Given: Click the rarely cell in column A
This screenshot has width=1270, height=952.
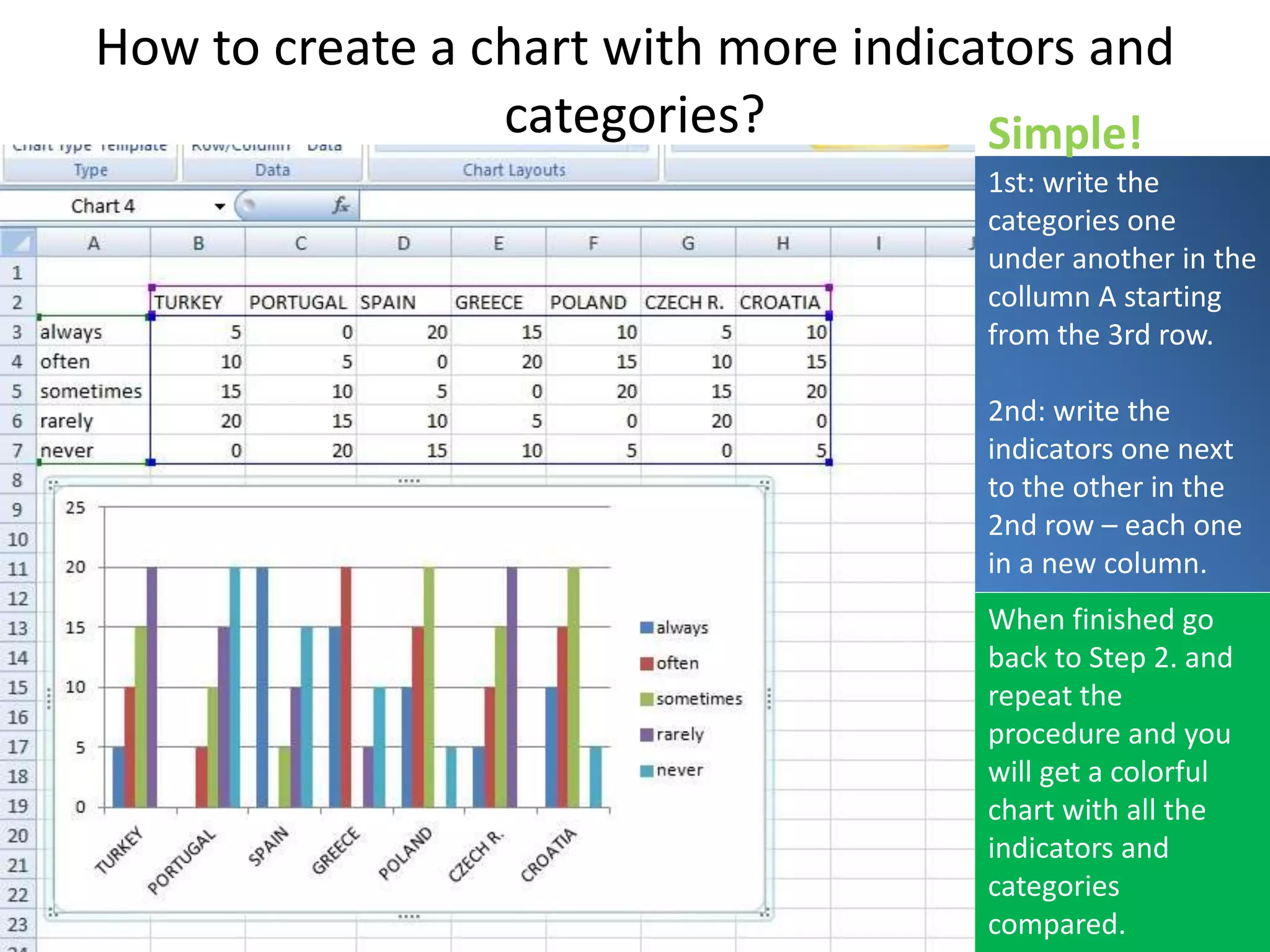Looking at the screenshot, I should tap(94, 421).
